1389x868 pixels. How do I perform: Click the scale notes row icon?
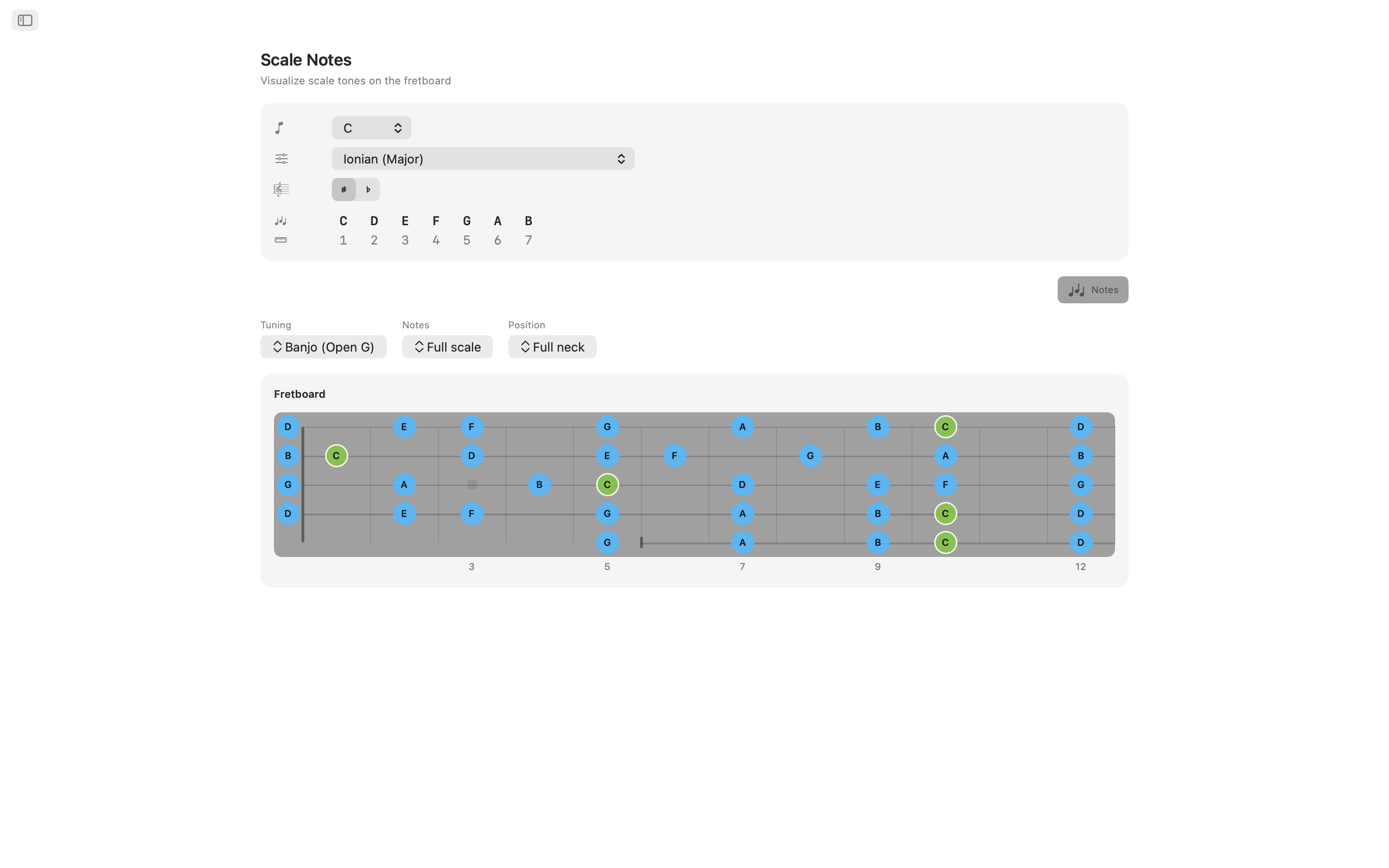click(281, 221)
